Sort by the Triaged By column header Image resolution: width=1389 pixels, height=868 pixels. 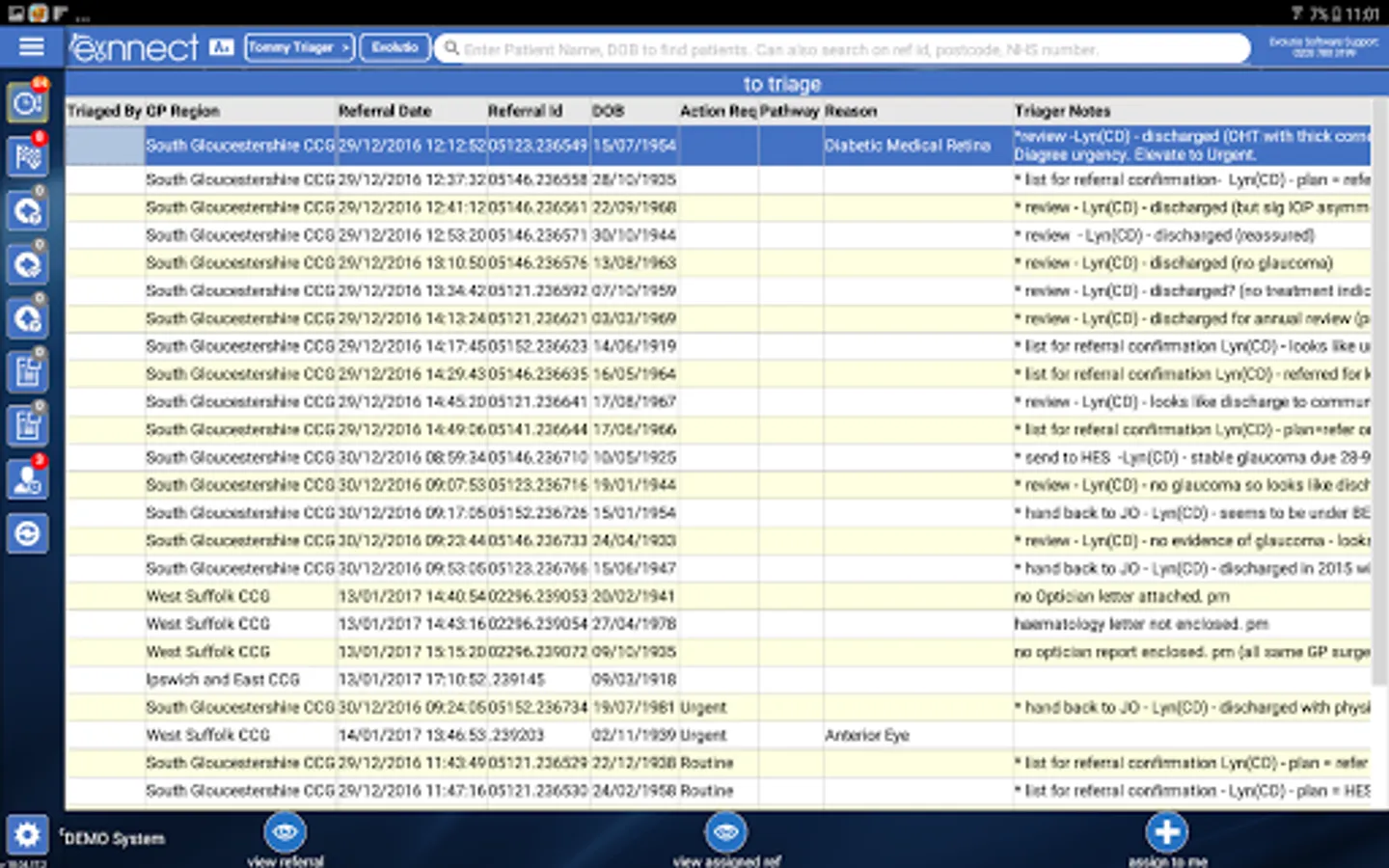(x=104, y=111)
